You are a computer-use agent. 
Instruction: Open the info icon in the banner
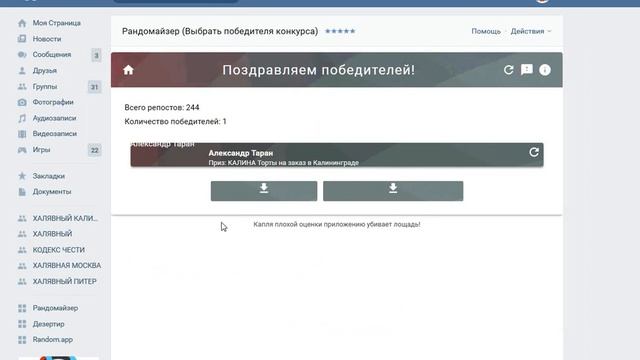tap(544, 70)
